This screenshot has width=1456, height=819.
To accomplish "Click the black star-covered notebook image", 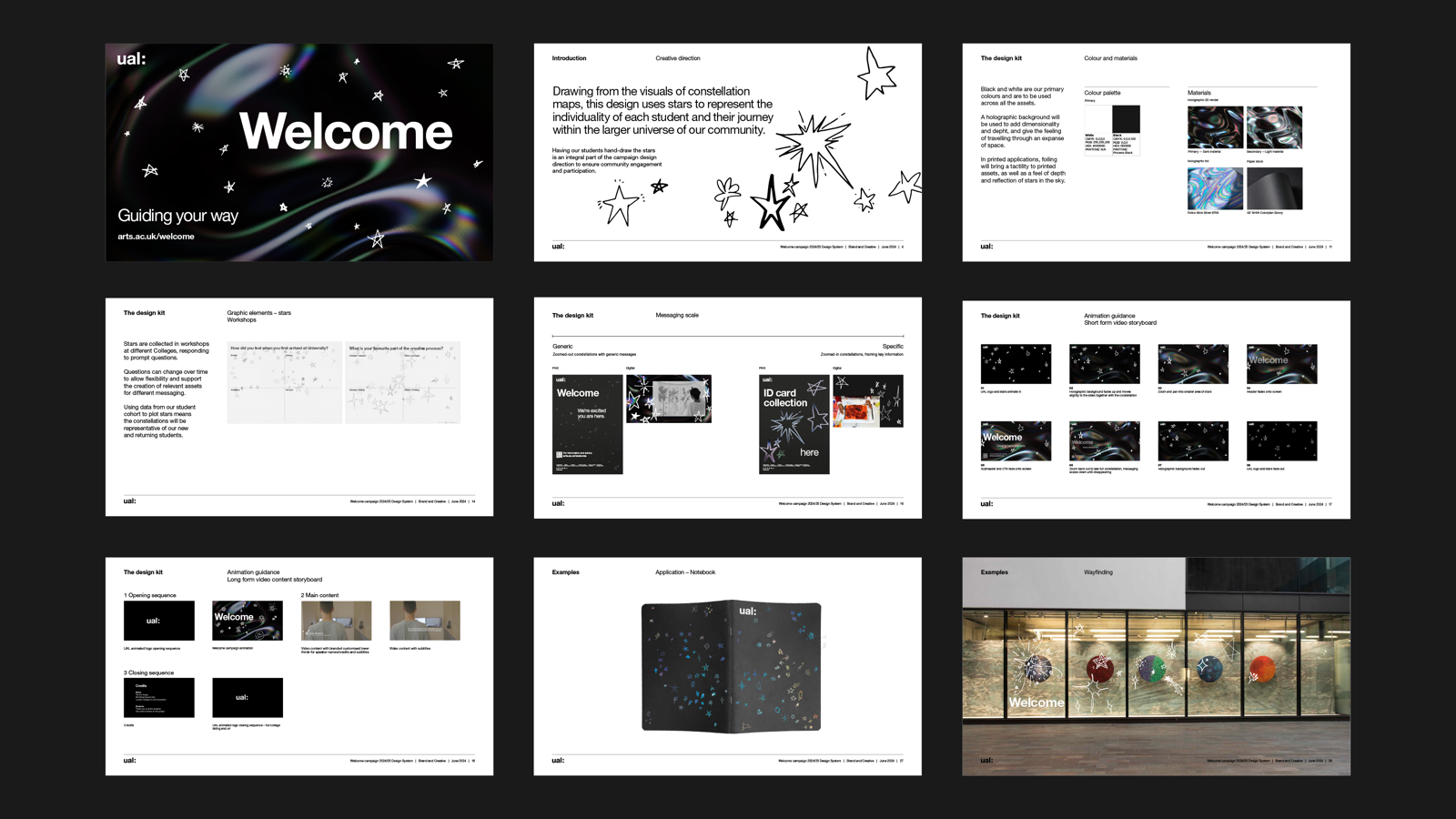I will tap(732, 666).
